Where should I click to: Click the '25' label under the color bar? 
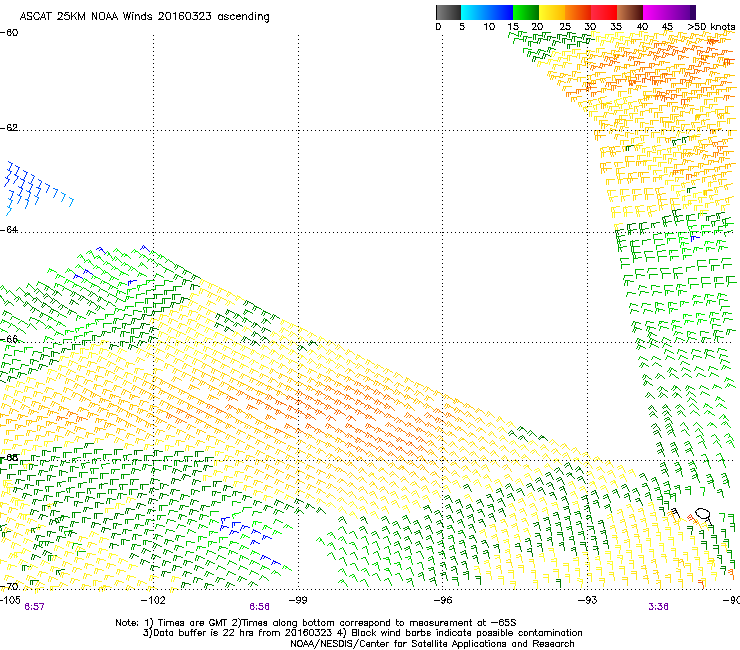(x=565, y=27)
